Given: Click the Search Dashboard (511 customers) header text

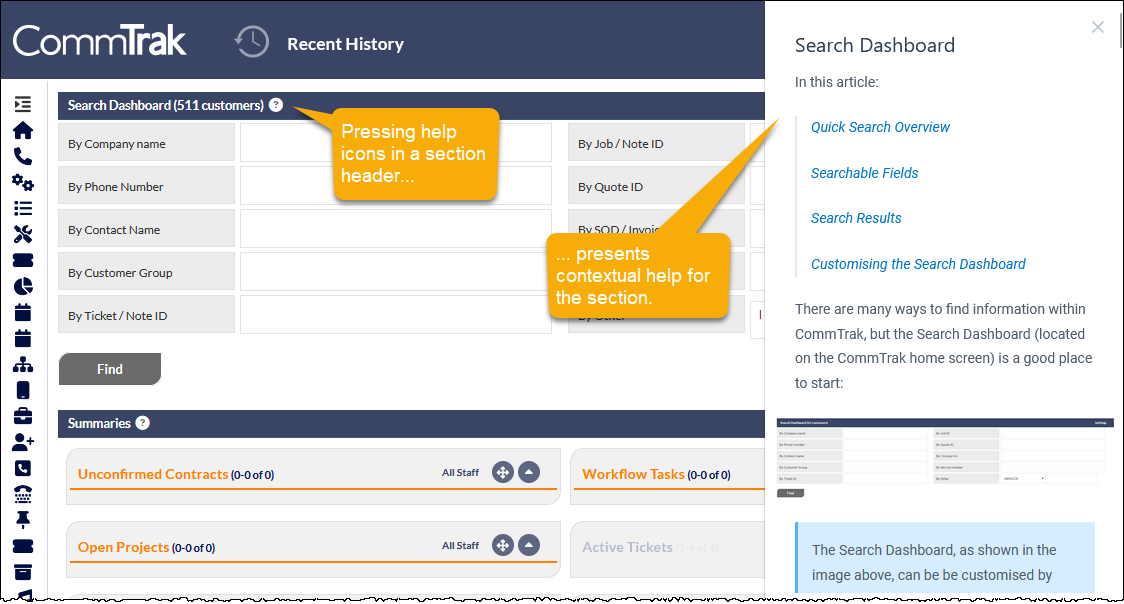Looking at the screenshot, I should (x=166, y=105).
